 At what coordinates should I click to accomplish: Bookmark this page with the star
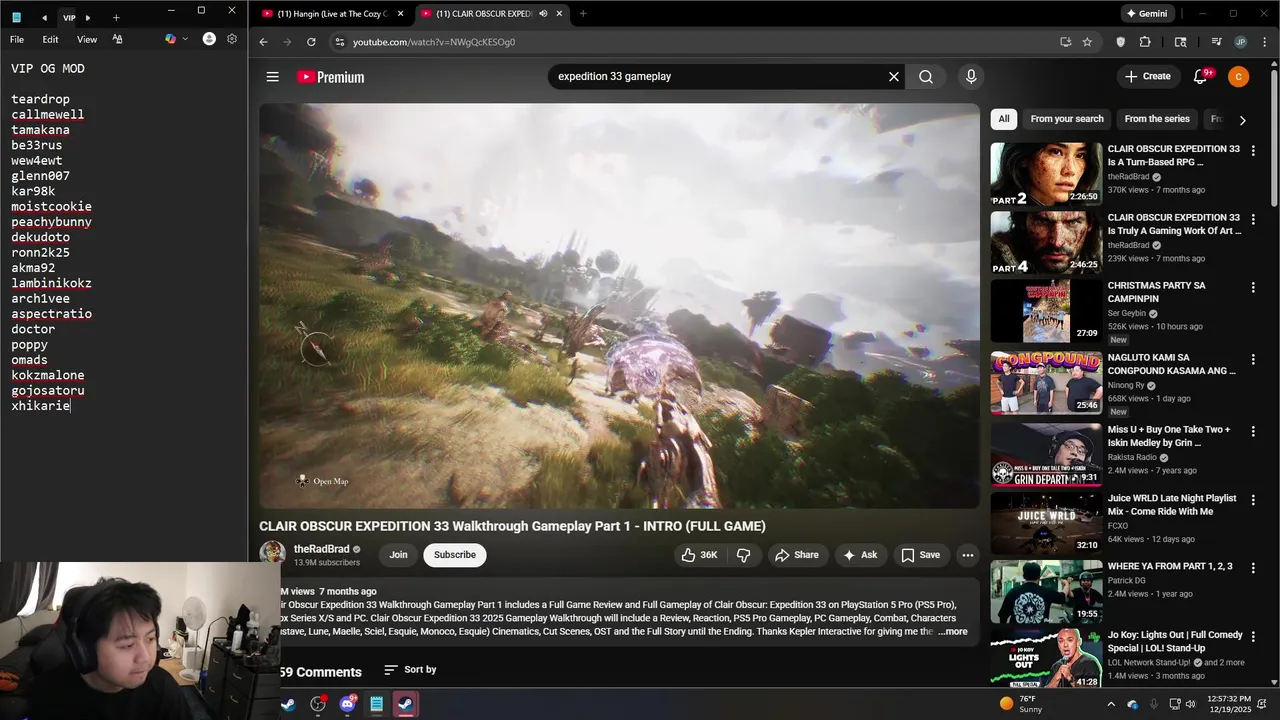tap(1087, 42)
